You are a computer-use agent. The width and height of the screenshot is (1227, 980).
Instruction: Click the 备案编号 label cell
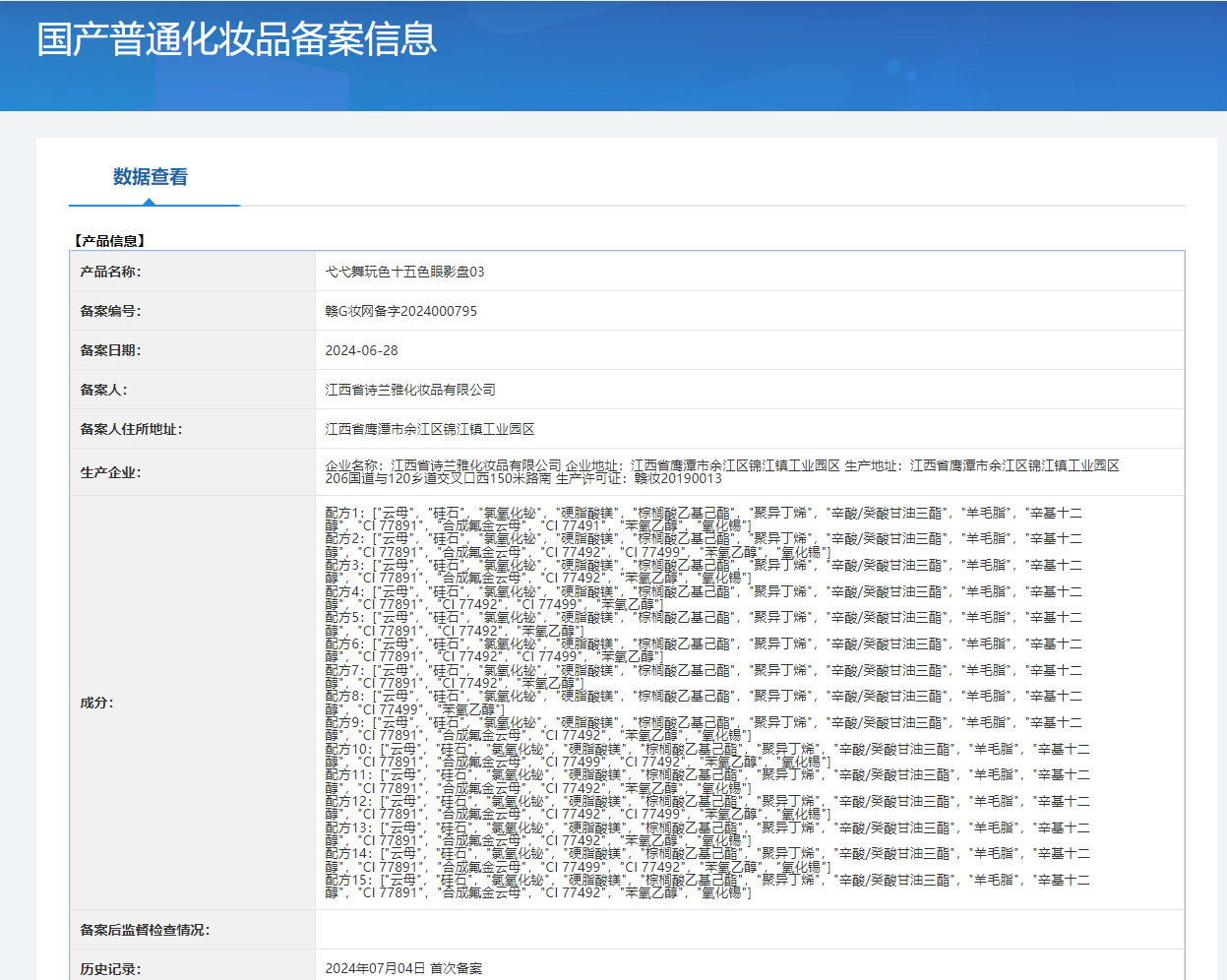click(x=192, y=311)
